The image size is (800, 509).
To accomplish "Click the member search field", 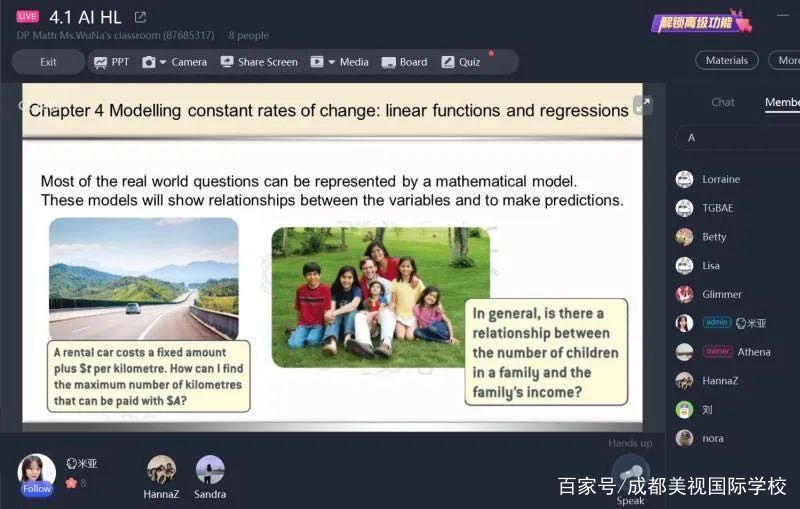I will pos(738,138).
